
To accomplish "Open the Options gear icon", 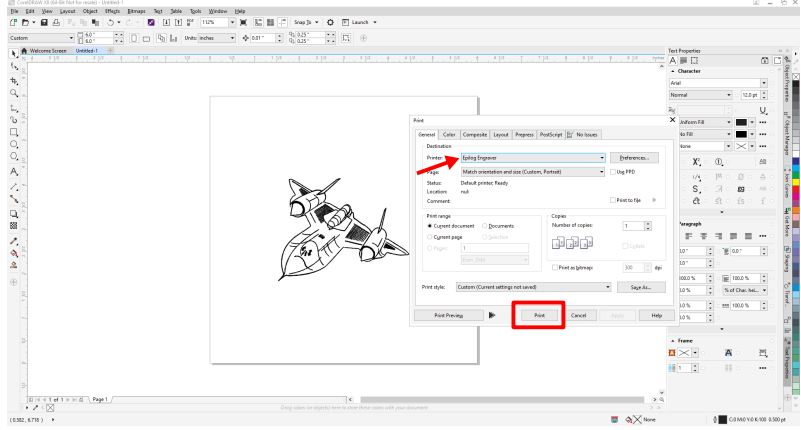I will (x=330, y=22).
